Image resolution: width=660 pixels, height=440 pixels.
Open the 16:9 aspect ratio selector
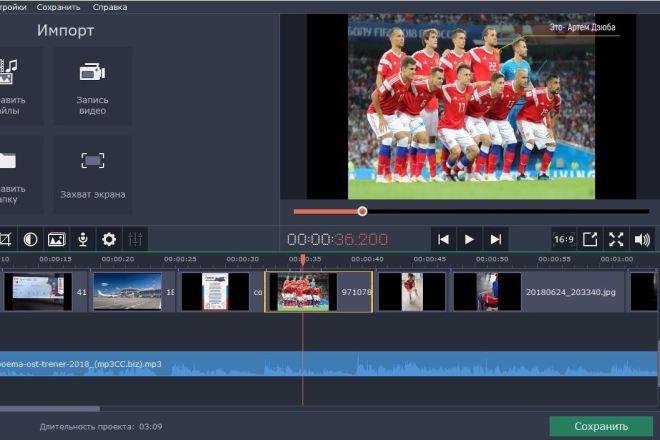(x=564, y=240)
